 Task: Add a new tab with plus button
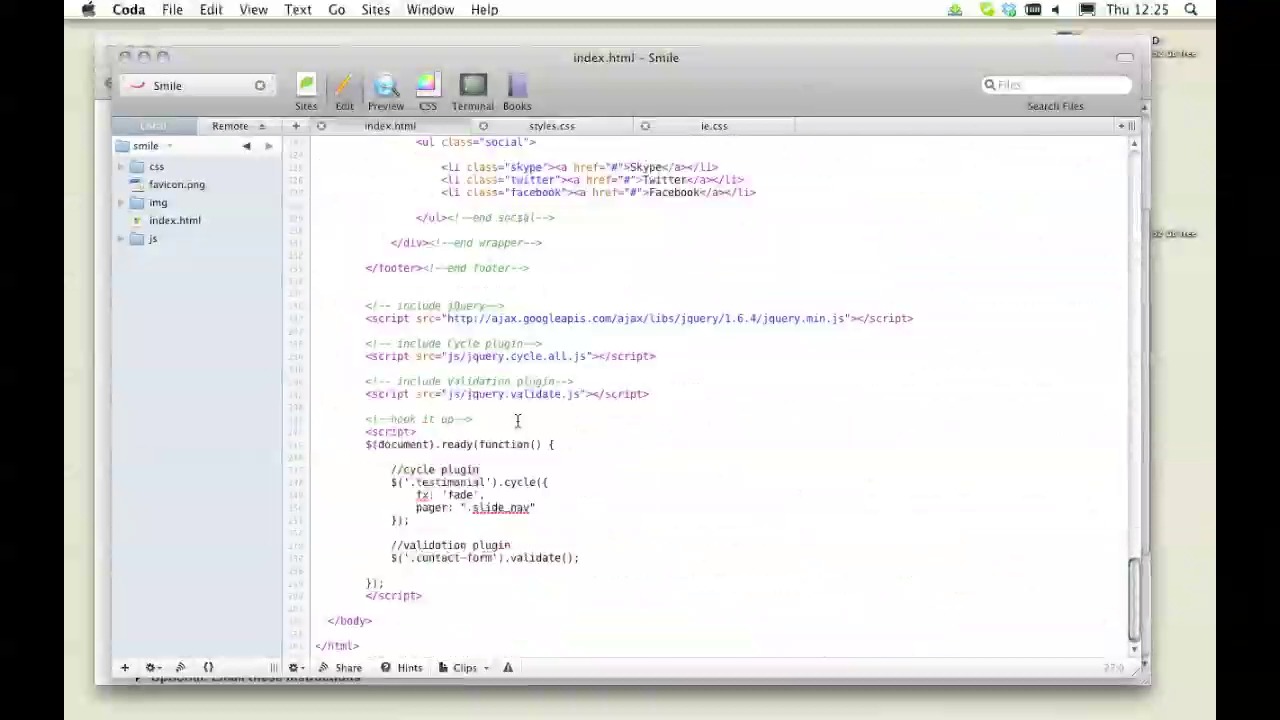(x=296, y=126)
